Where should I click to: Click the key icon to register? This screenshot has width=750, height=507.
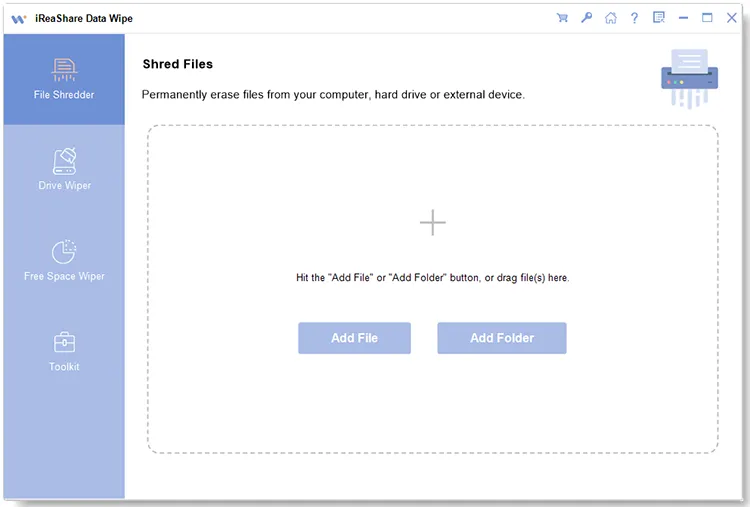[x=587, y=18]
